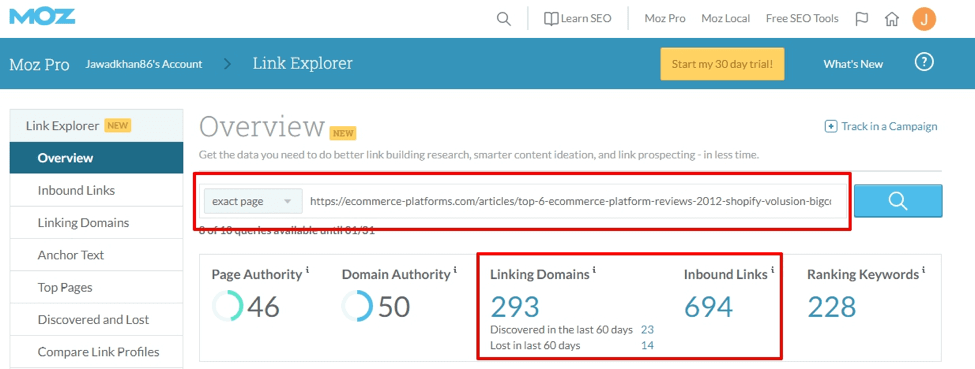The height and width of the screenshot is (369, 975).
Task: Open the search magnifier in top navigation
Action: [x=503, y=19]
